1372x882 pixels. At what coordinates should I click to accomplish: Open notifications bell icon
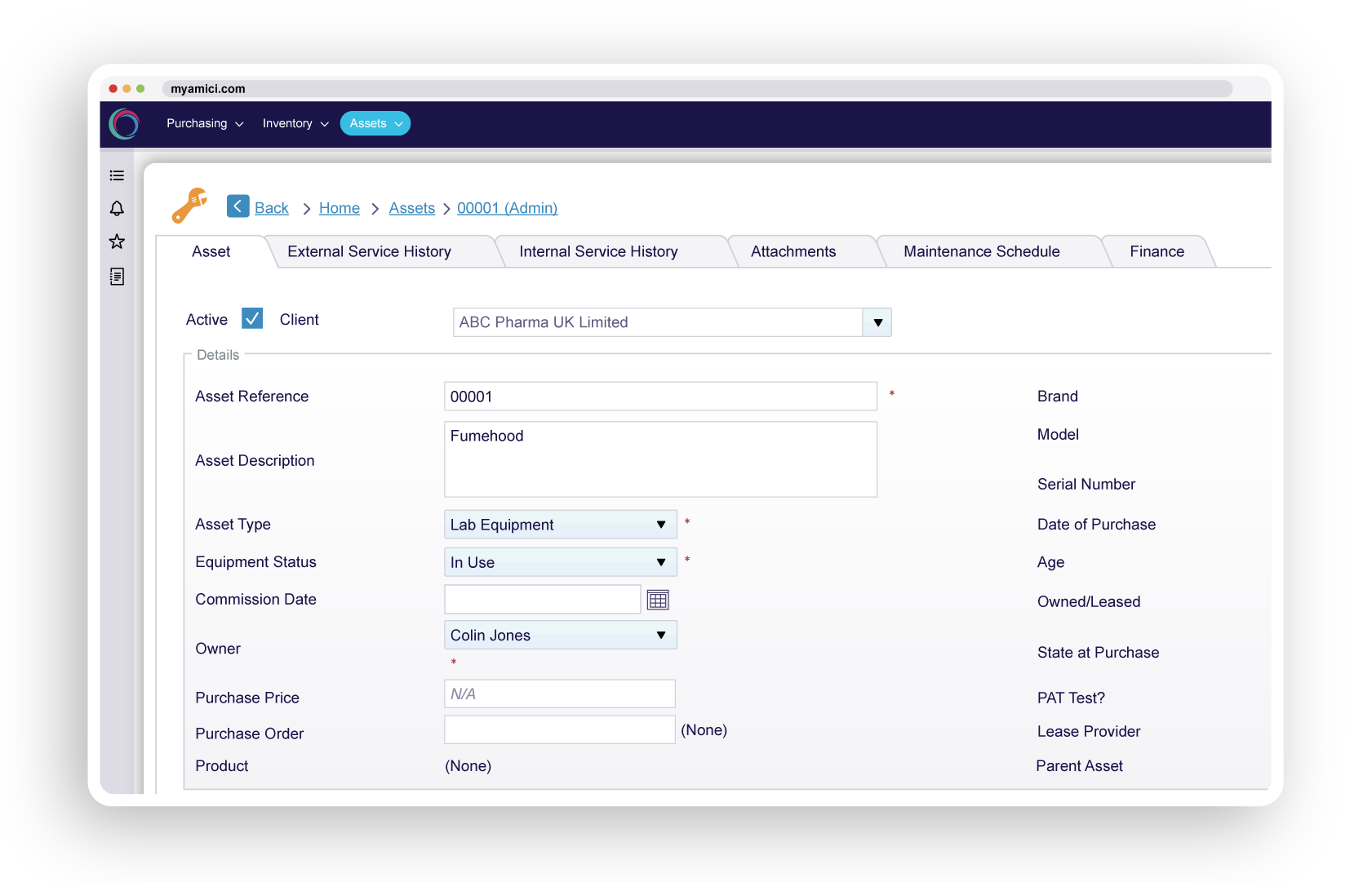coord(117,209)
